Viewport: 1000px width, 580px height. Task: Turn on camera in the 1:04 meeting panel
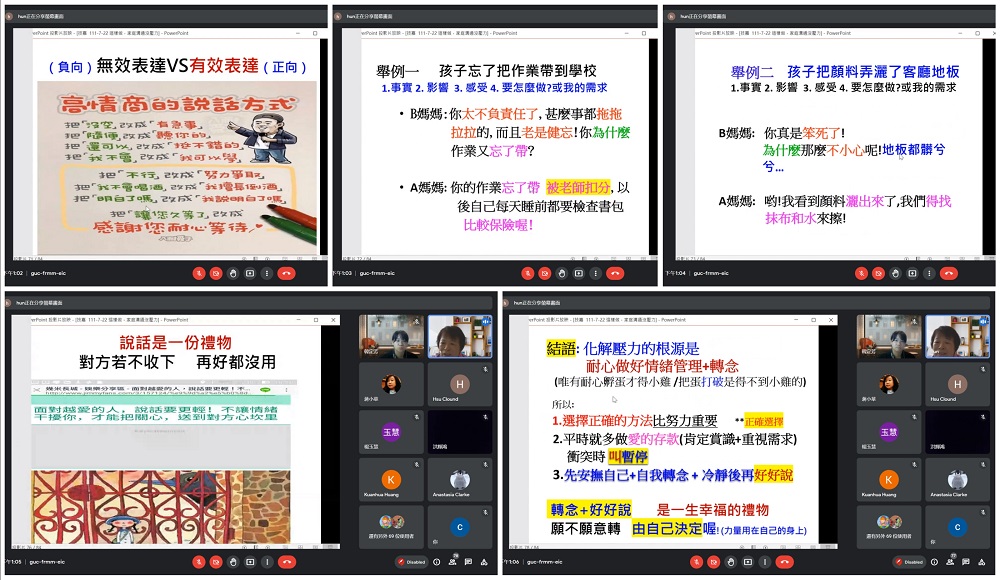click(x=879, y=273)
